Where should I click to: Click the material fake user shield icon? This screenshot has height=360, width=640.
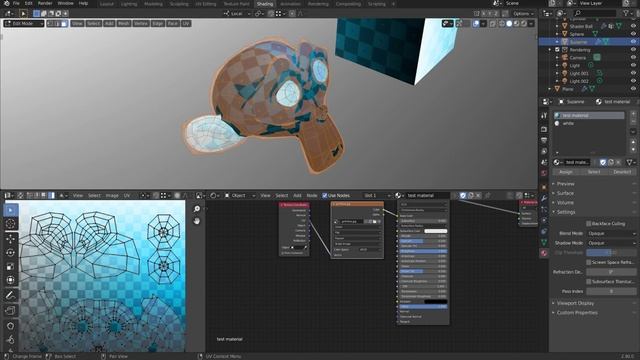603,162
